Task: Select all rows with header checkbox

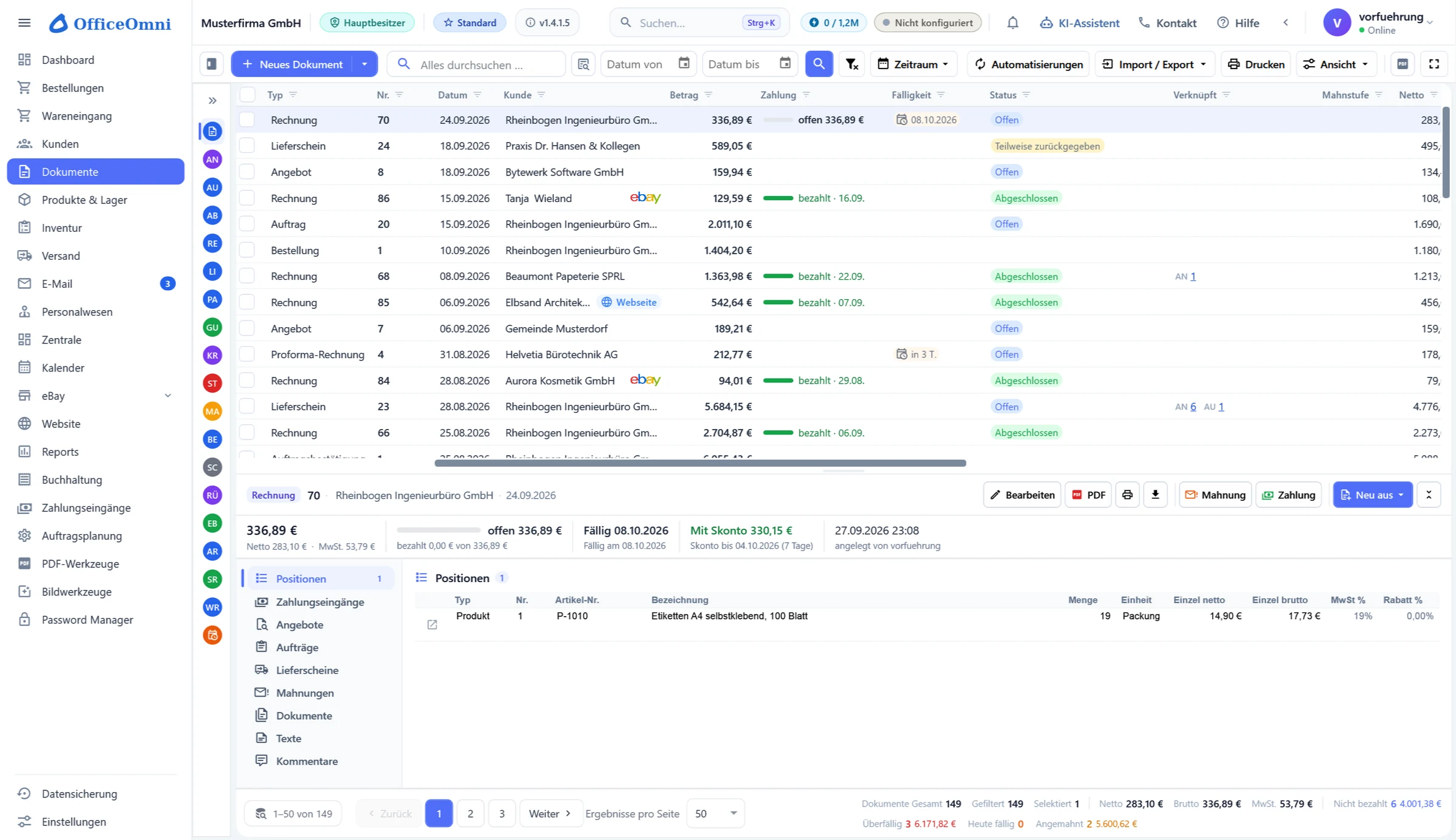Action: 247,95
